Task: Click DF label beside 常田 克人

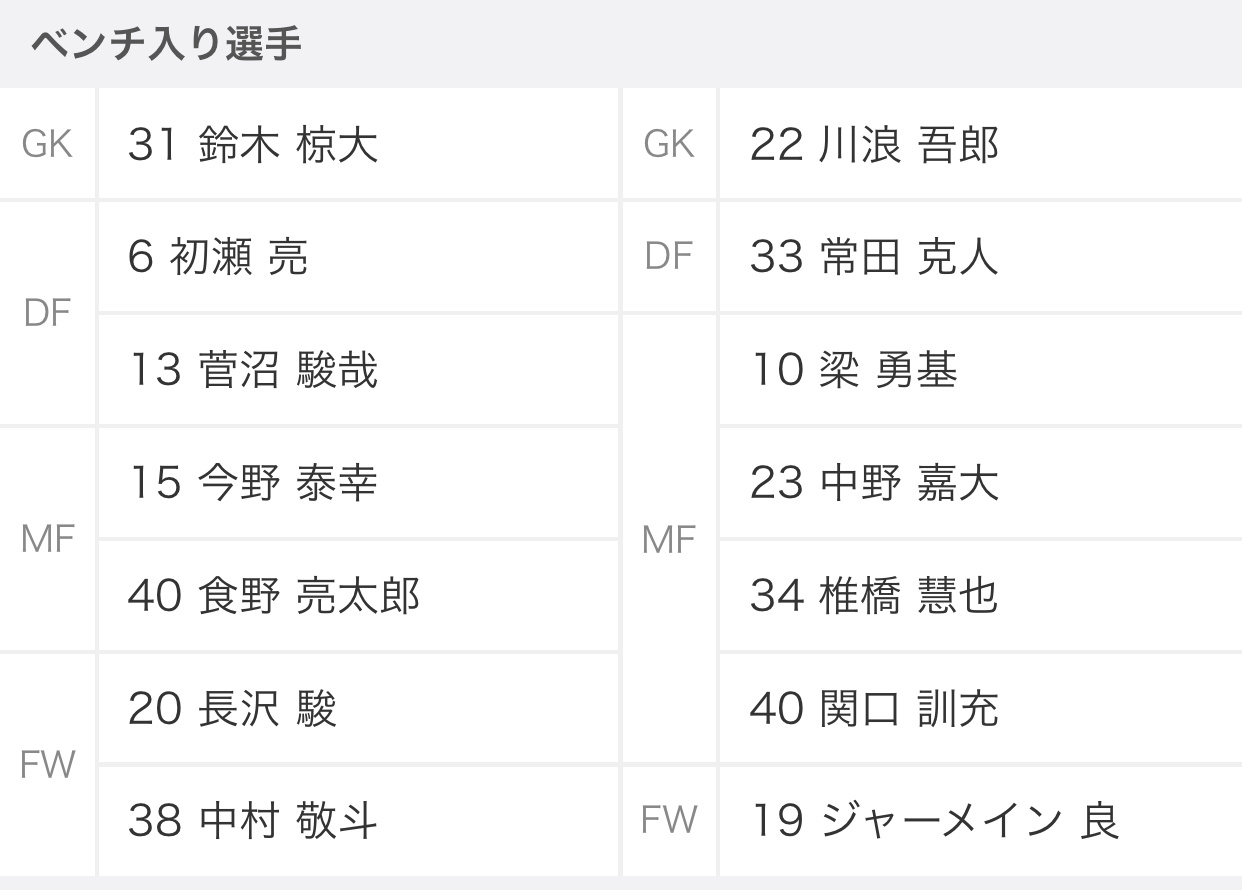Action: click(669, 257)
